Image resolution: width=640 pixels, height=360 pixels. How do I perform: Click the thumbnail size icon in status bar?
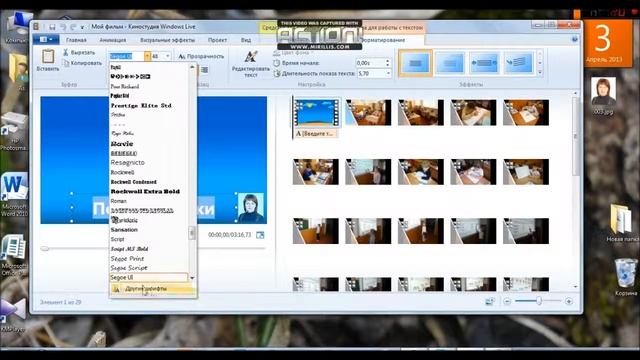(x=489, y=302)
